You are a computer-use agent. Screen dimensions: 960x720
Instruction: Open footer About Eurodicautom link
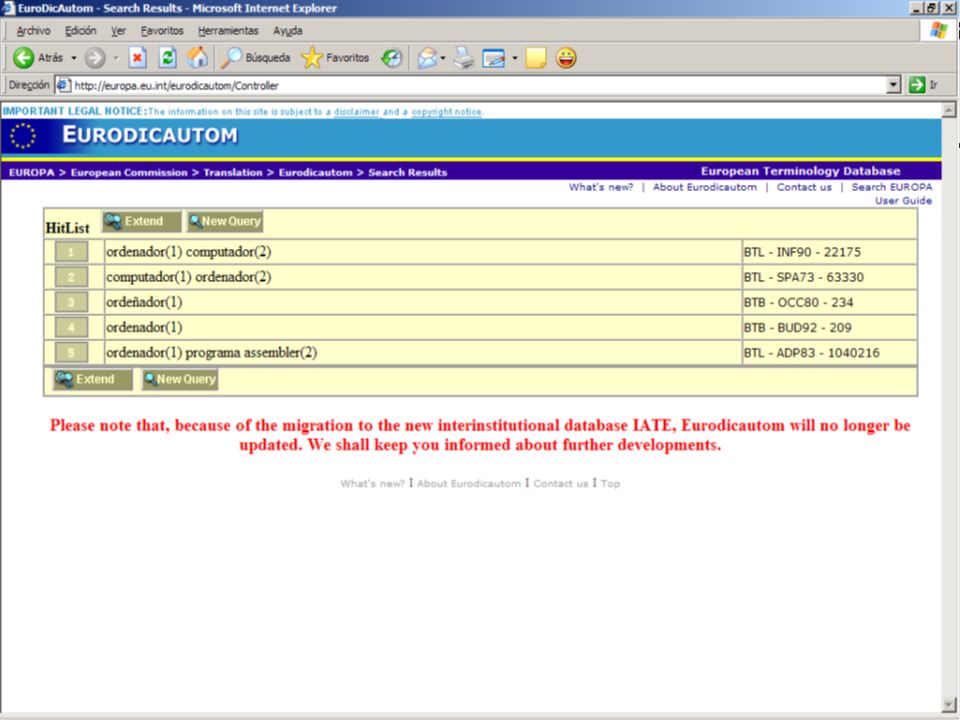click(468, 484)
